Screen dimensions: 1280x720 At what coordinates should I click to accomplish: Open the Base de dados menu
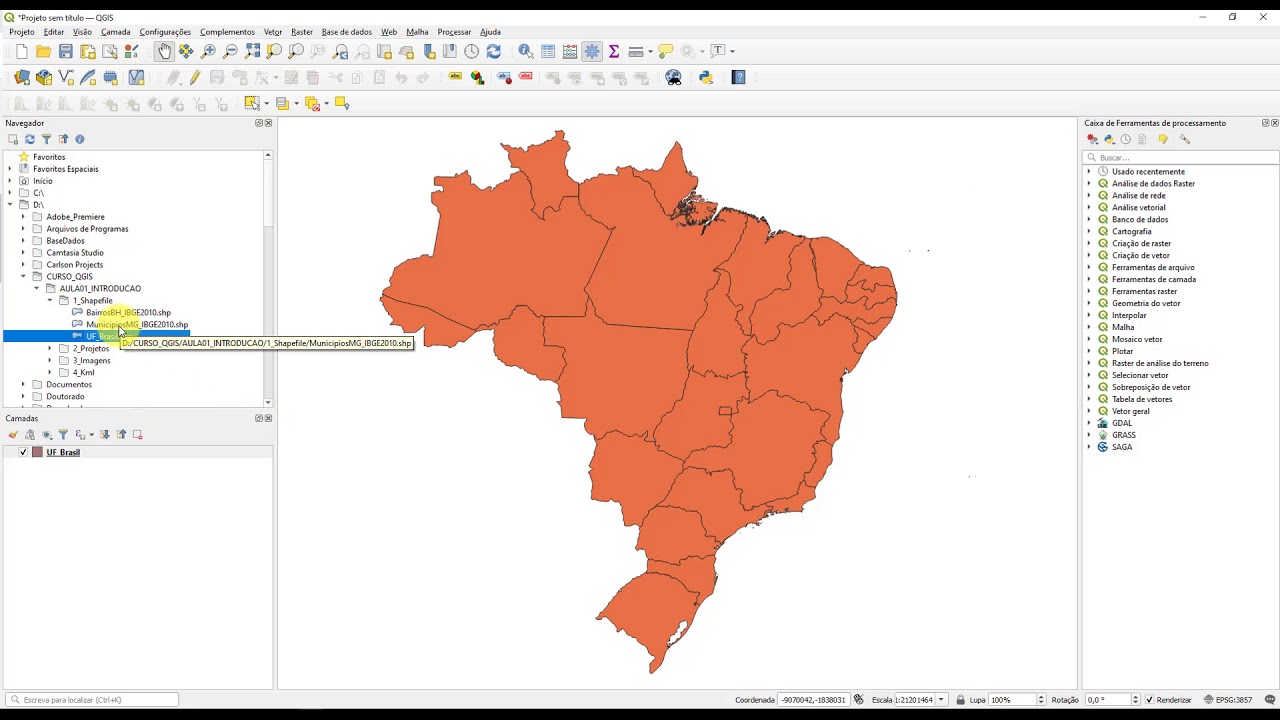[x=347, y=32]
